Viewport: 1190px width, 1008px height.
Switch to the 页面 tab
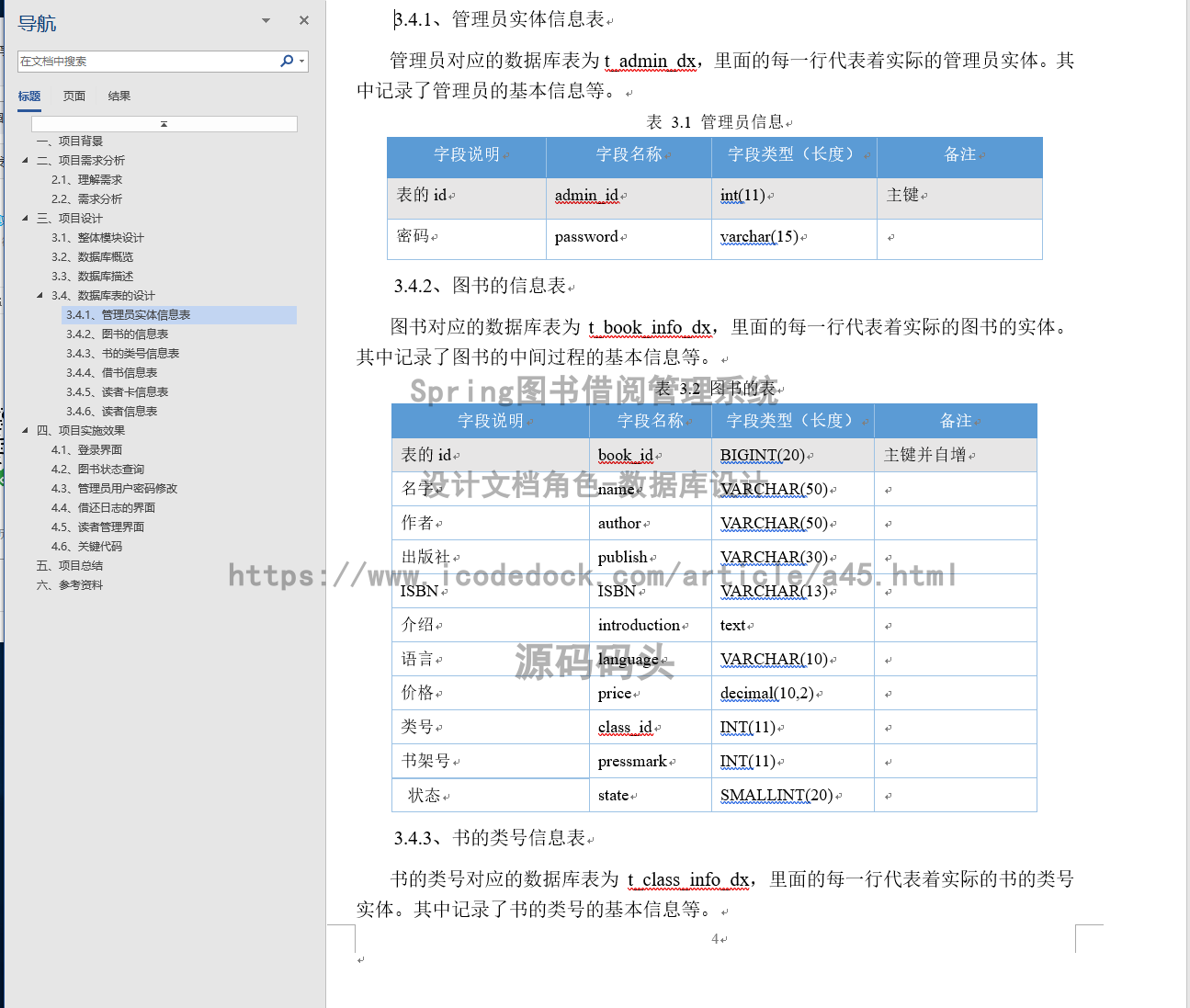pyautogui.click(x=74, y=96)
